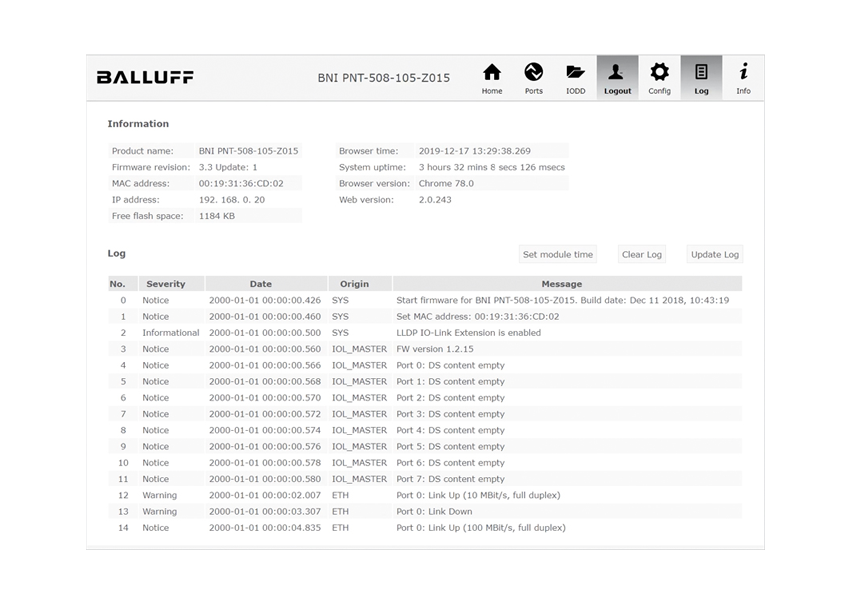Click the Log section heading
Viewport: 850px width, 603px height.
click(x=116, y=253)
